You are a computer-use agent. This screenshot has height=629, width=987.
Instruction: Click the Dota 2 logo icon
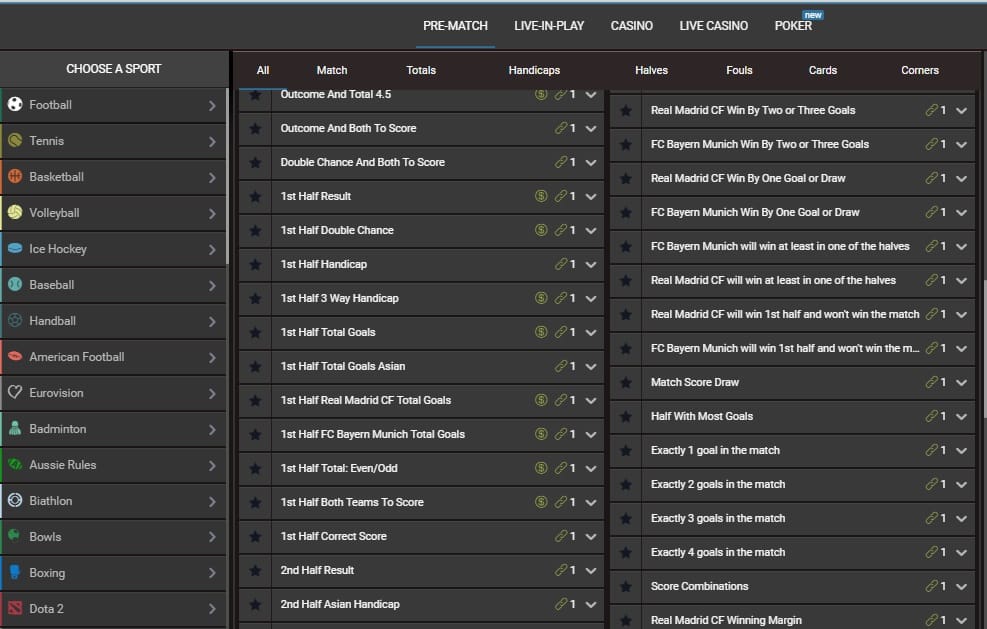15,609
